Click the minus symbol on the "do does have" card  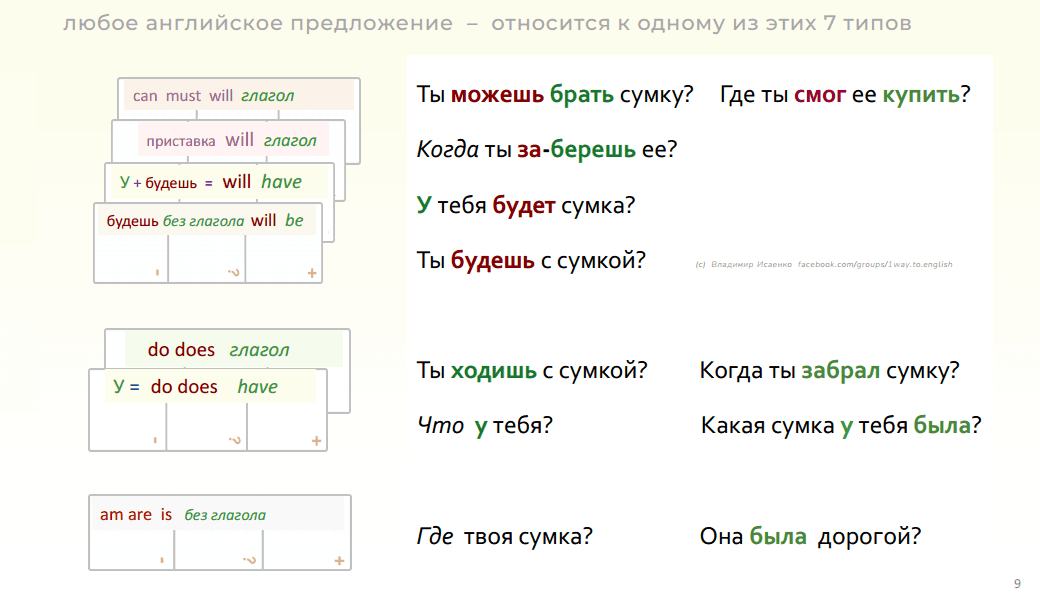point(155,440)
